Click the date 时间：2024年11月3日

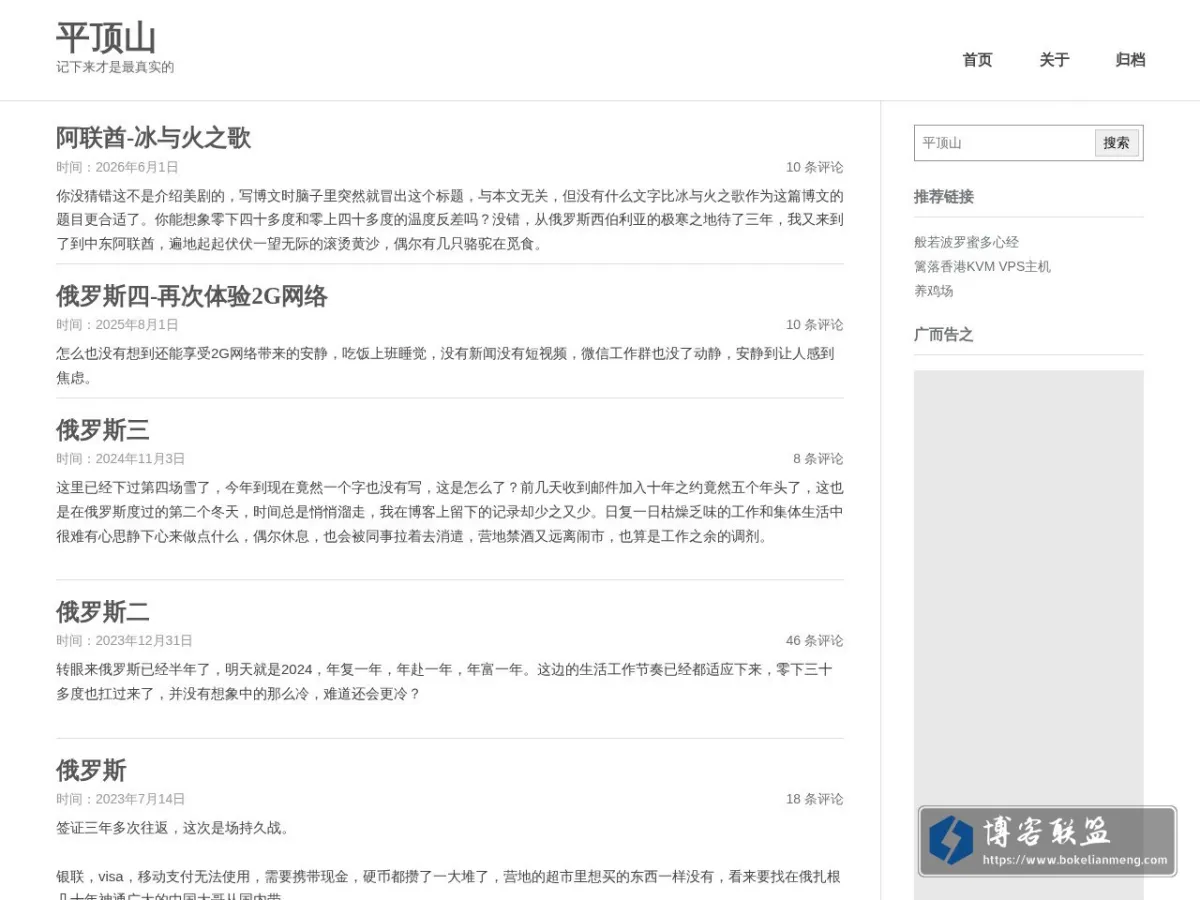tap(121, 459)
